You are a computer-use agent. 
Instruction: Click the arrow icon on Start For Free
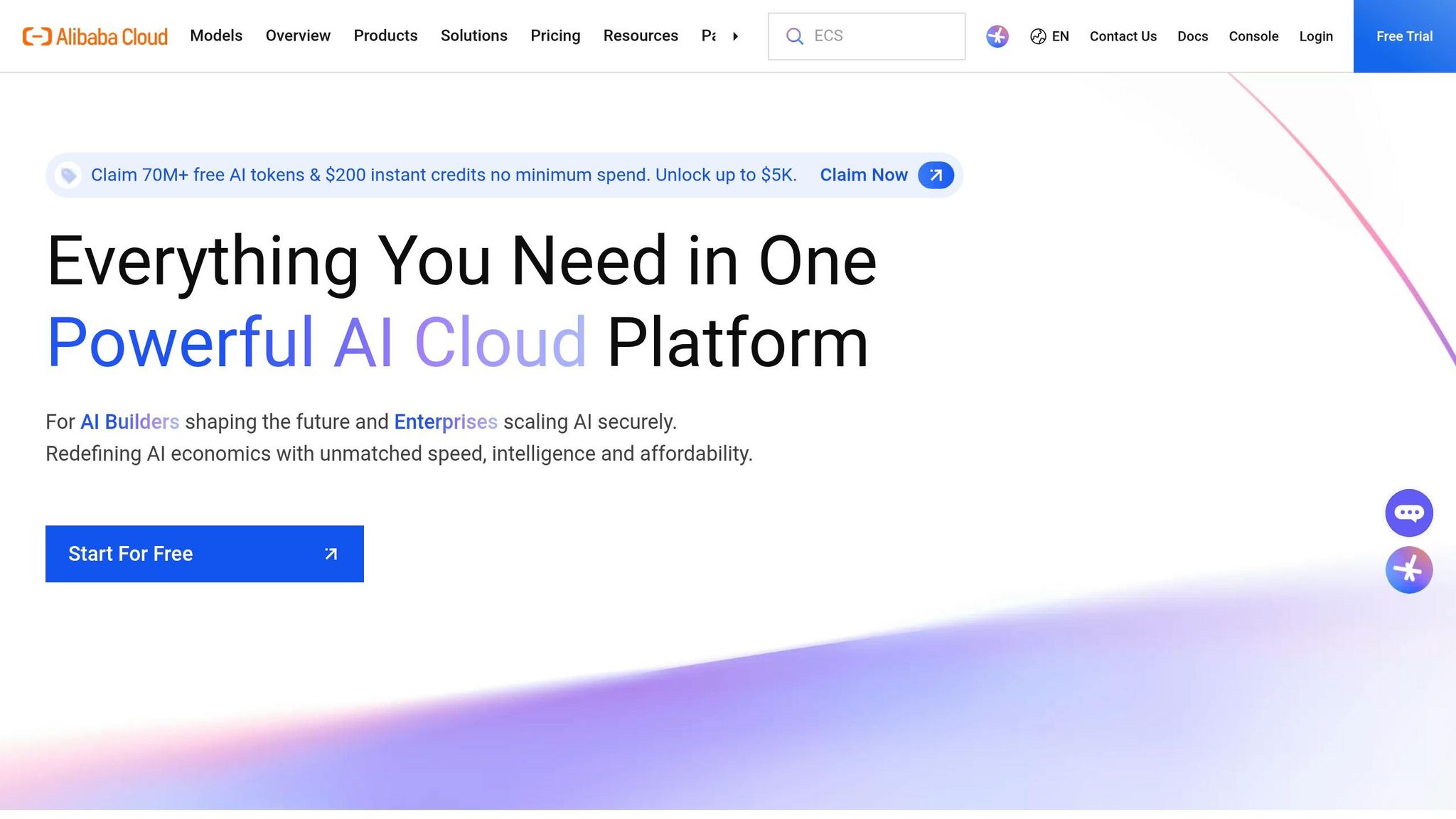point(331,554)
